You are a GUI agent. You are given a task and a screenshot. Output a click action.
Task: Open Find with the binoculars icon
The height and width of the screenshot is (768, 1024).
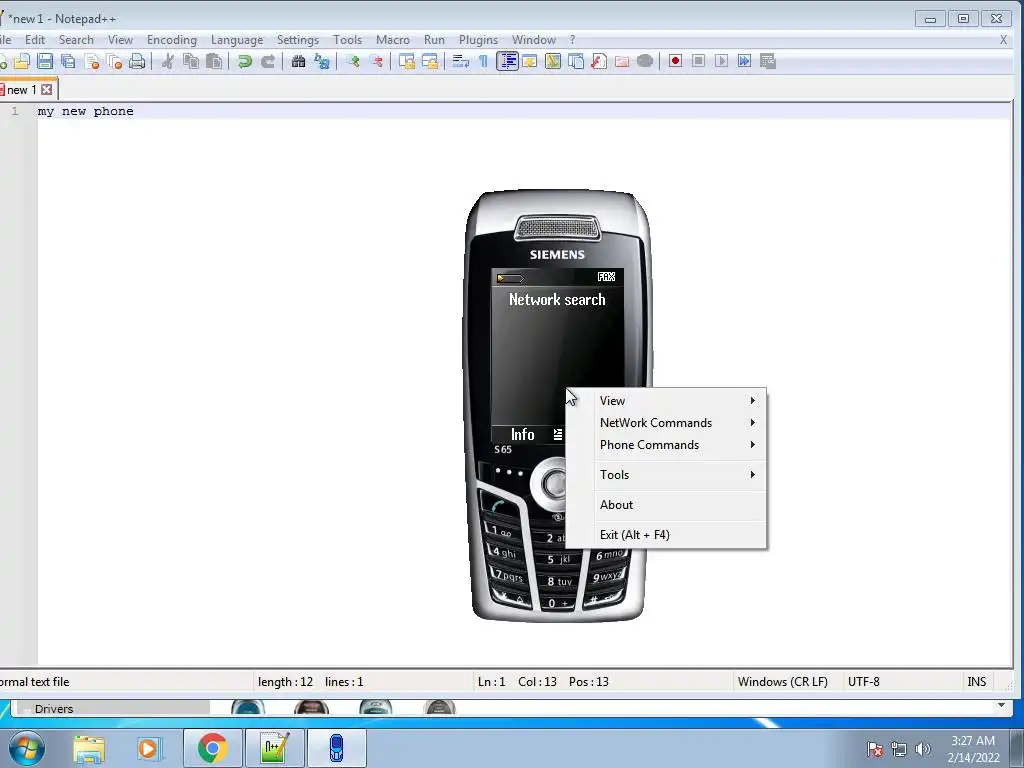tap(298, 61)
